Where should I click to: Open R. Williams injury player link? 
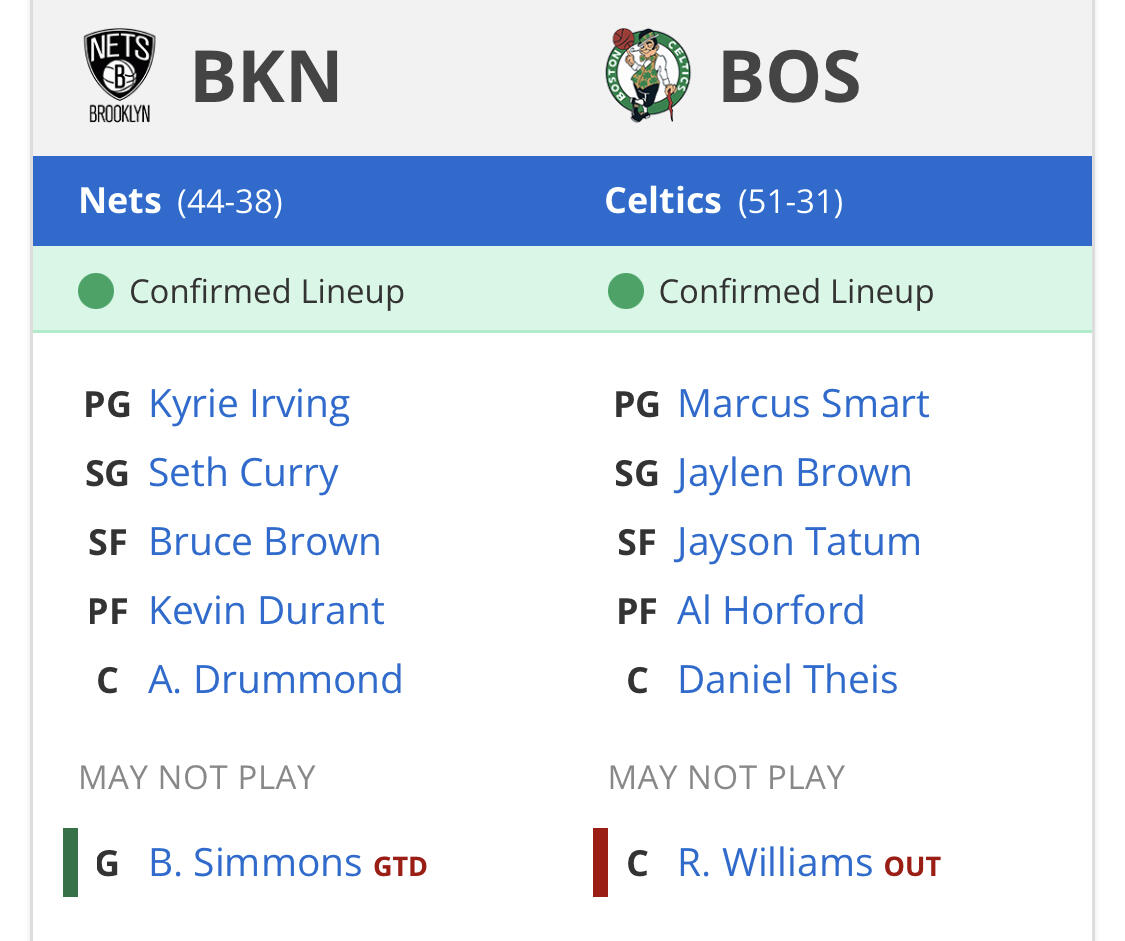[x=775, y=862]
